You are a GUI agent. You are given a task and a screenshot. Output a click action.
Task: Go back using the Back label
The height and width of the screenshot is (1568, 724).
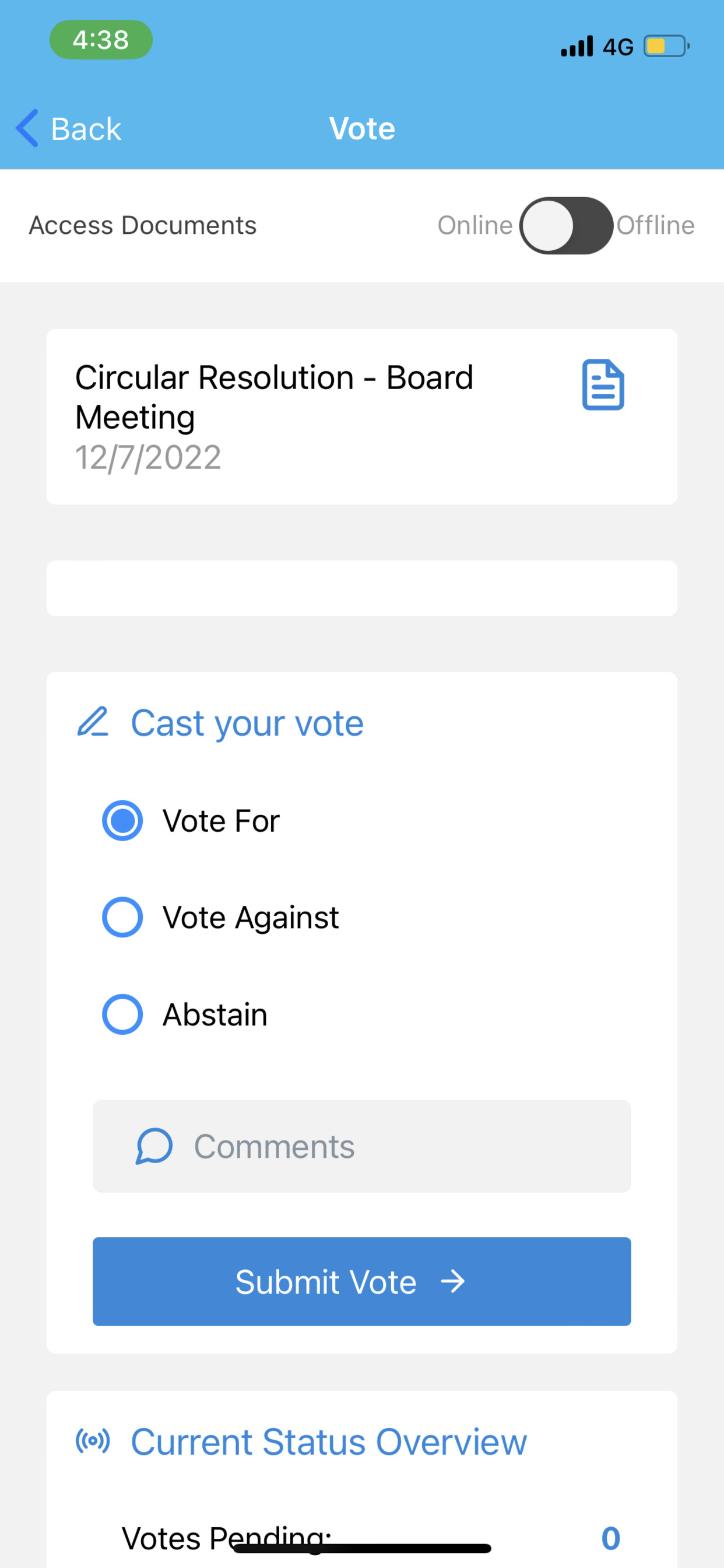(86, 129)
